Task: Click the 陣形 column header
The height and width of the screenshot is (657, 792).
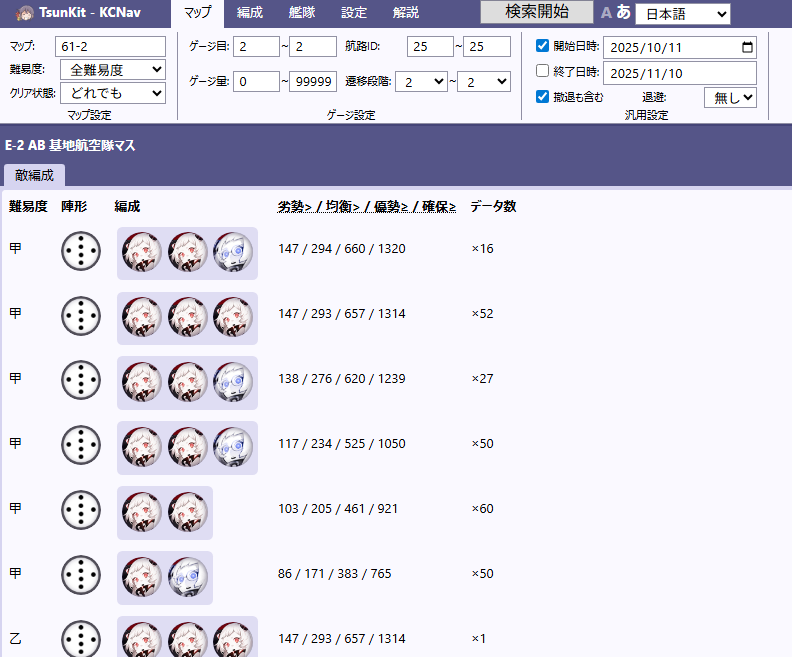Action: pos(74,206)
